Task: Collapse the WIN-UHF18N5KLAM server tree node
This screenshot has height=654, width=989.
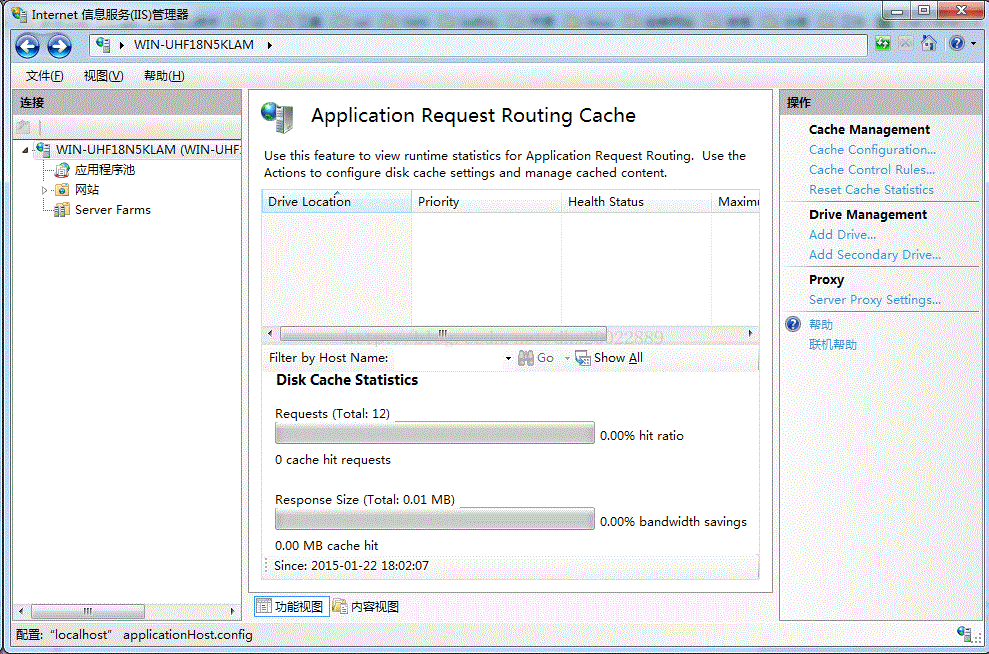Action: point(25,150)
